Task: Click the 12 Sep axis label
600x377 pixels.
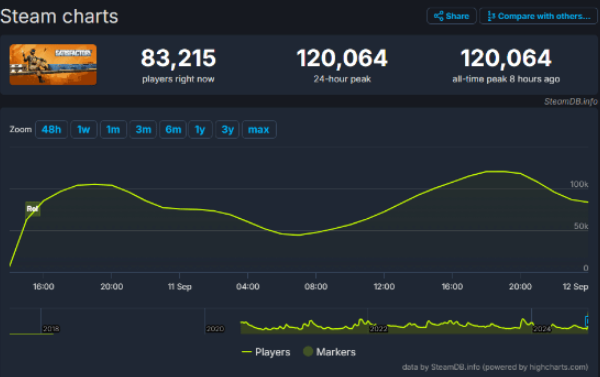Action: coord(575,287)
